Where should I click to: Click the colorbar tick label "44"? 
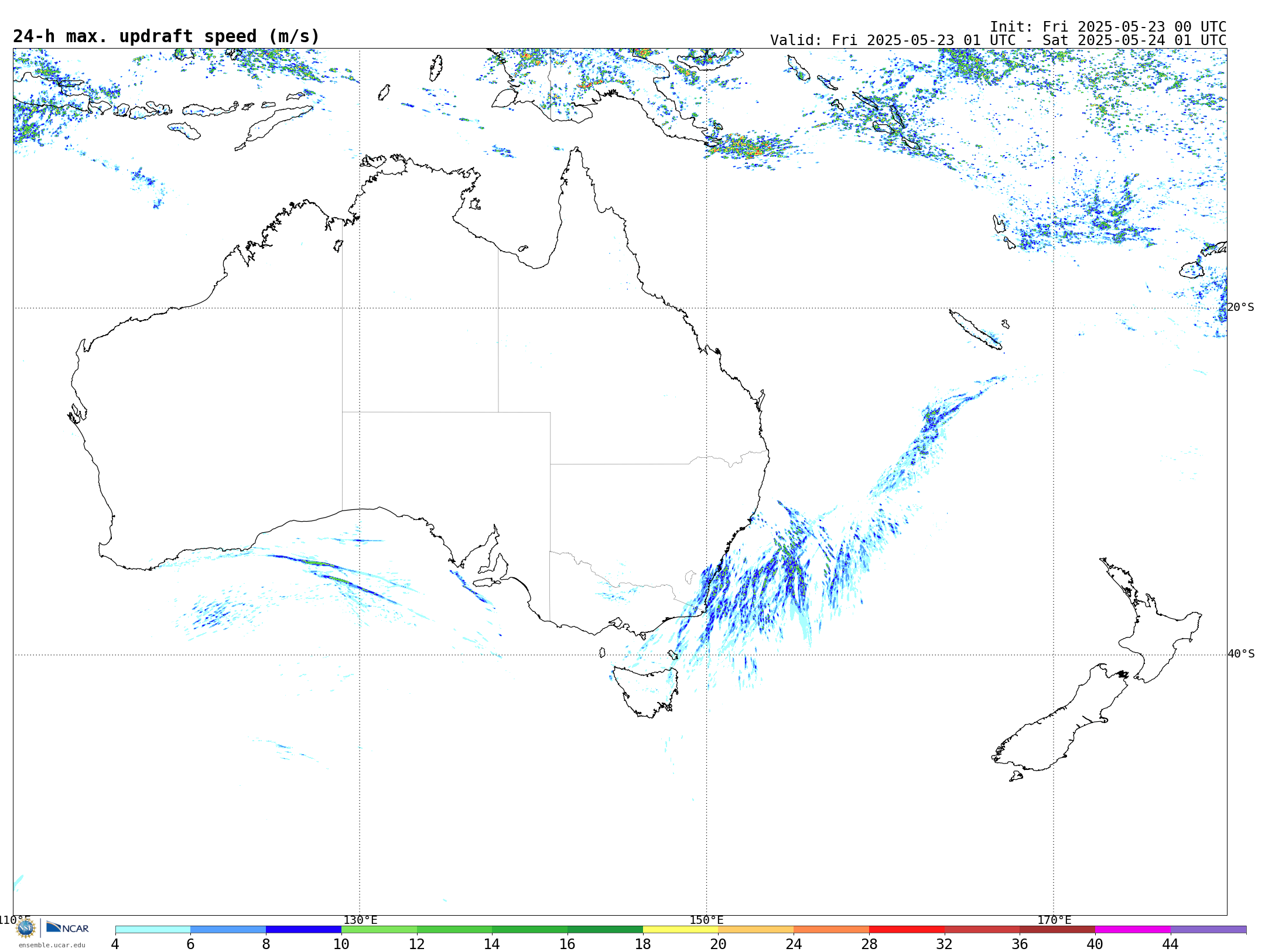point(1171,944)
